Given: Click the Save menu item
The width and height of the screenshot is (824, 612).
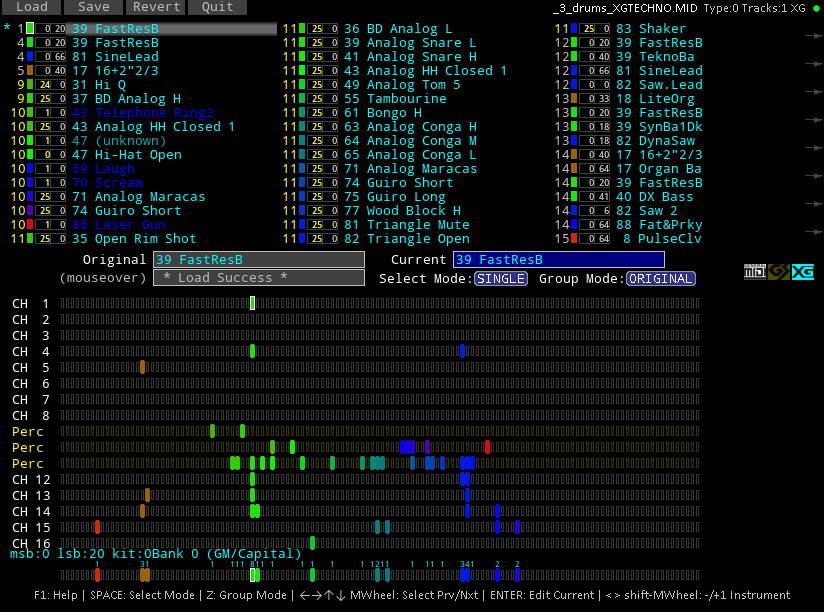Looking at the screenshot, I should click(x=93, y=7).
